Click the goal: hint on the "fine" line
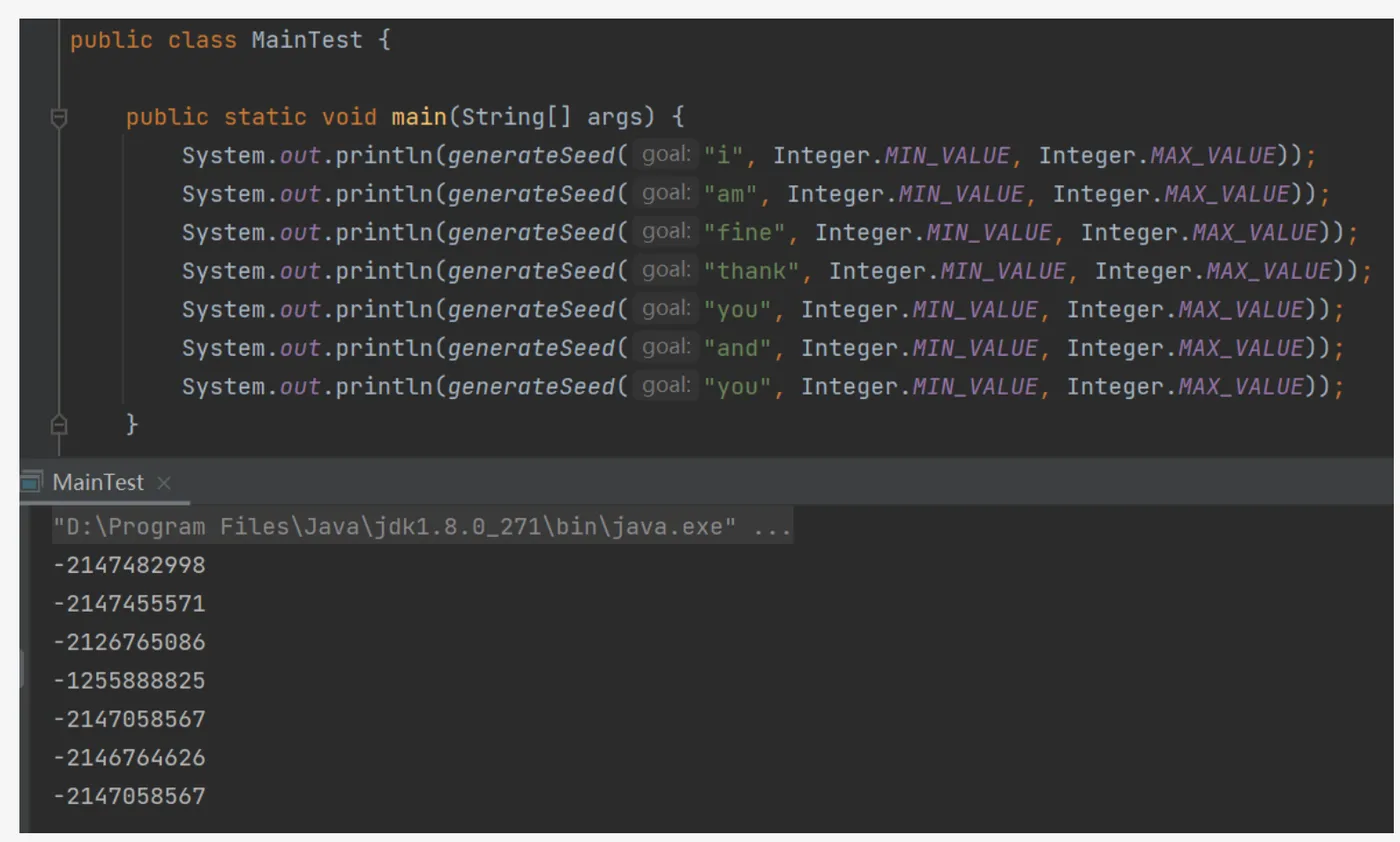Screen dimensions: 1400x842 click(x=665, y=232)
